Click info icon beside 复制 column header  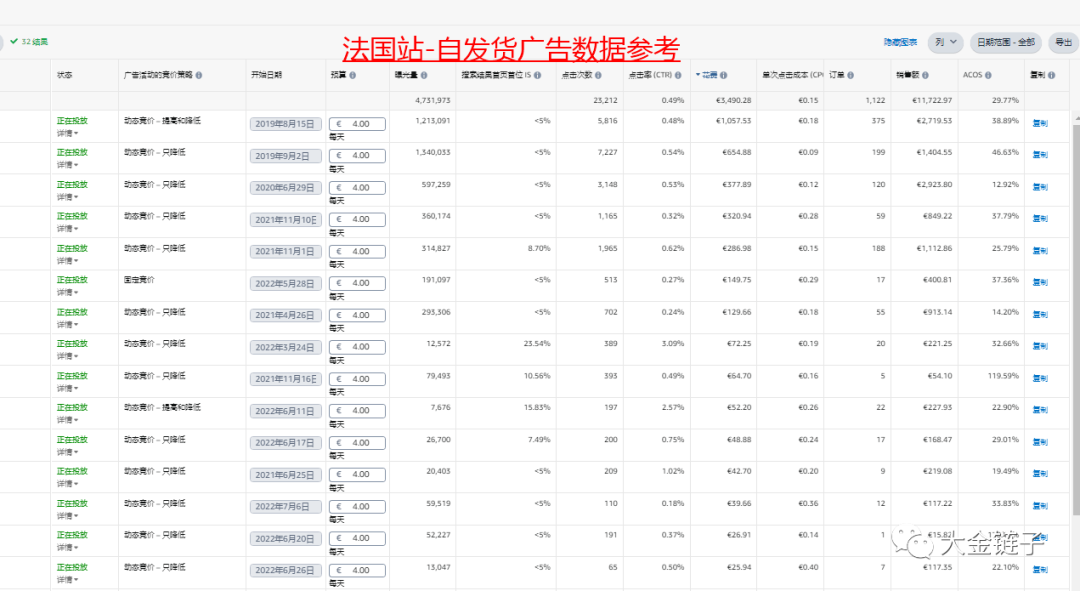pyautogui.click(x=1051, y=75)
